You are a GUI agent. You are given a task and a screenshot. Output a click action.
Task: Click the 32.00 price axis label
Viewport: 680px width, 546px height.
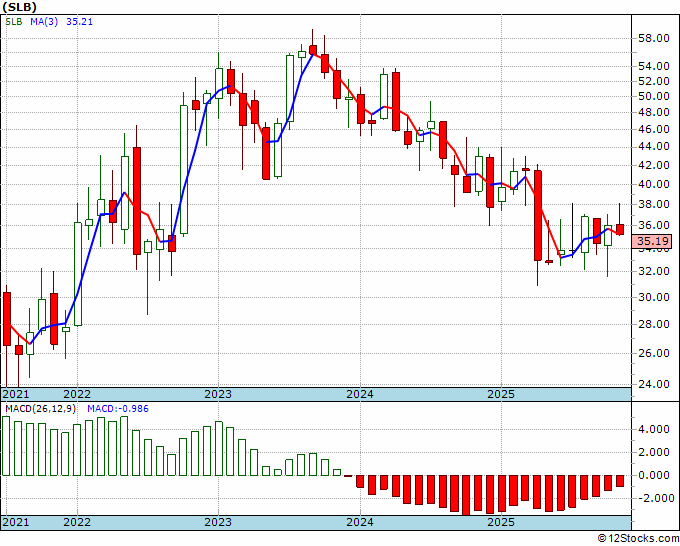[x=654, y=271]
